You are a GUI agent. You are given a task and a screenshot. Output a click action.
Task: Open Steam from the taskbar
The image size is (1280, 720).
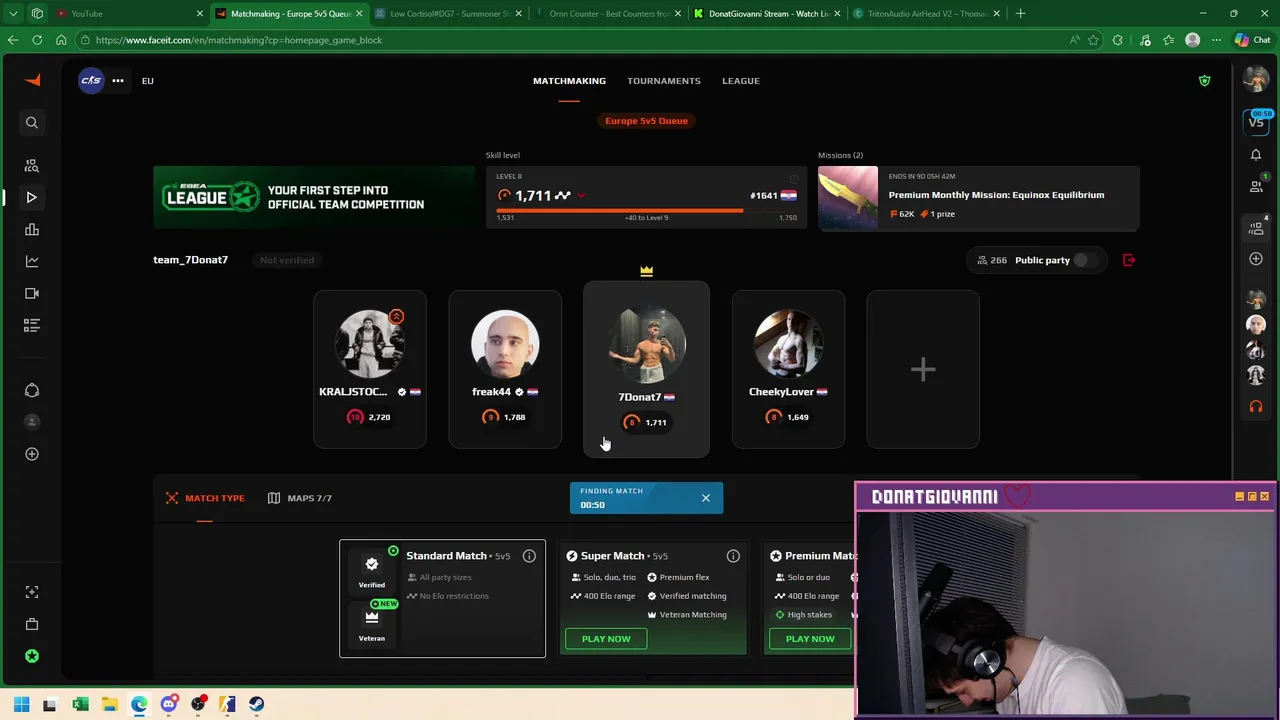click(x=256, y=704)
